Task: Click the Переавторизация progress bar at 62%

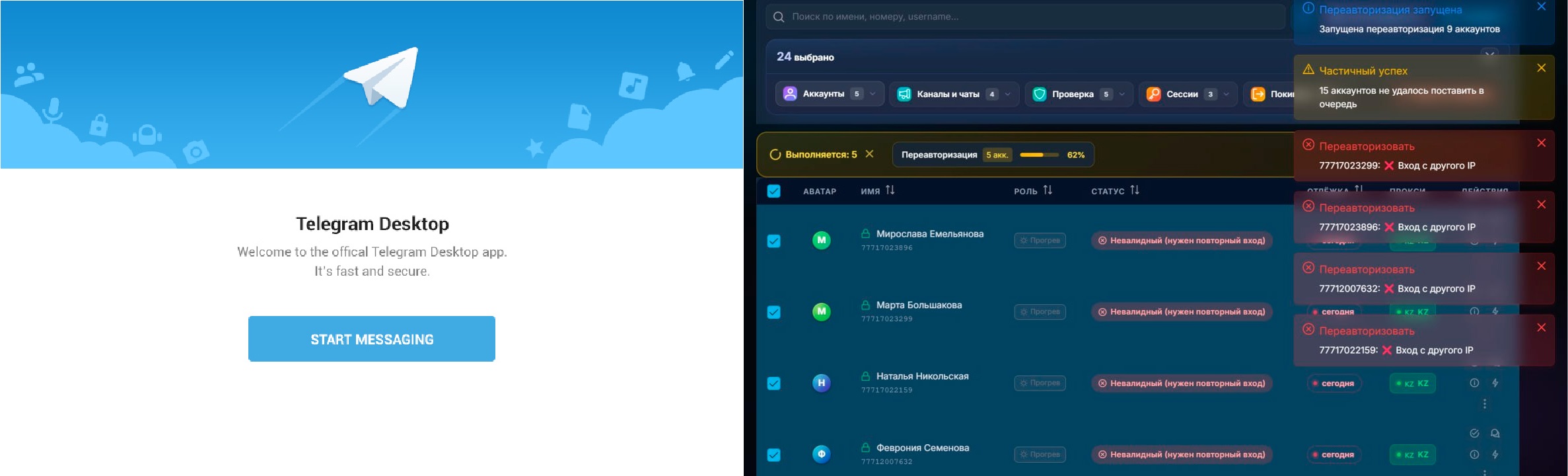Action: [1040, 155]
